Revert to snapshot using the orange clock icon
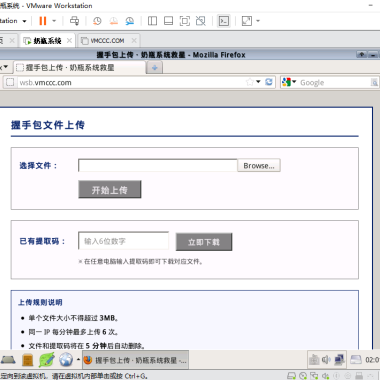380x380 pixels. pos(114,21)
